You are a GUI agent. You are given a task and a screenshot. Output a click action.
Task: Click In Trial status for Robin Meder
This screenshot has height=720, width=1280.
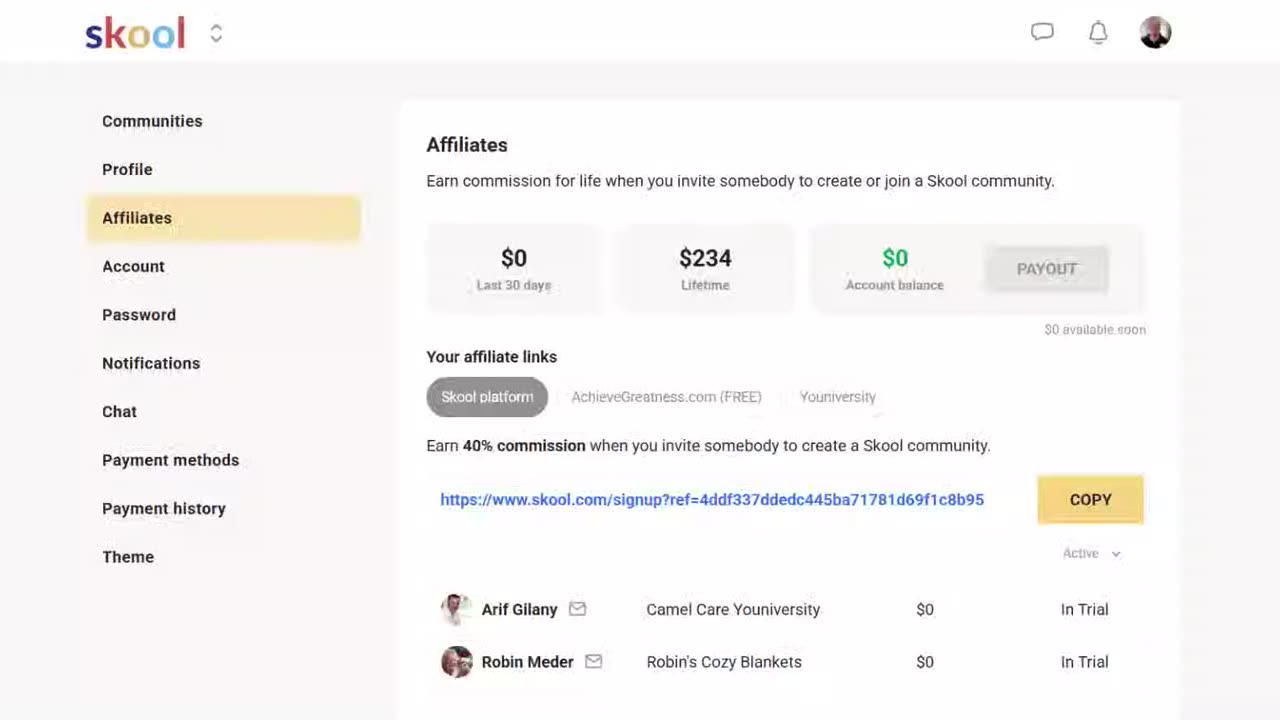pos(1084,662)
